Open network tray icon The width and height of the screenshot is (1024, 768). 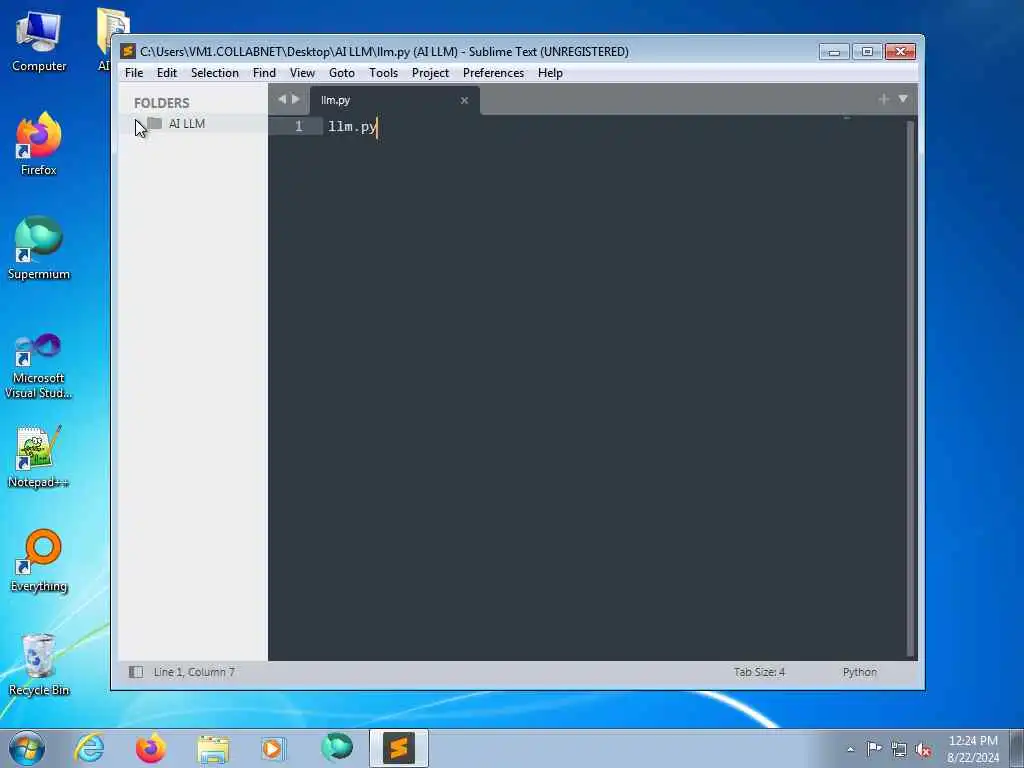pos(899,749)
